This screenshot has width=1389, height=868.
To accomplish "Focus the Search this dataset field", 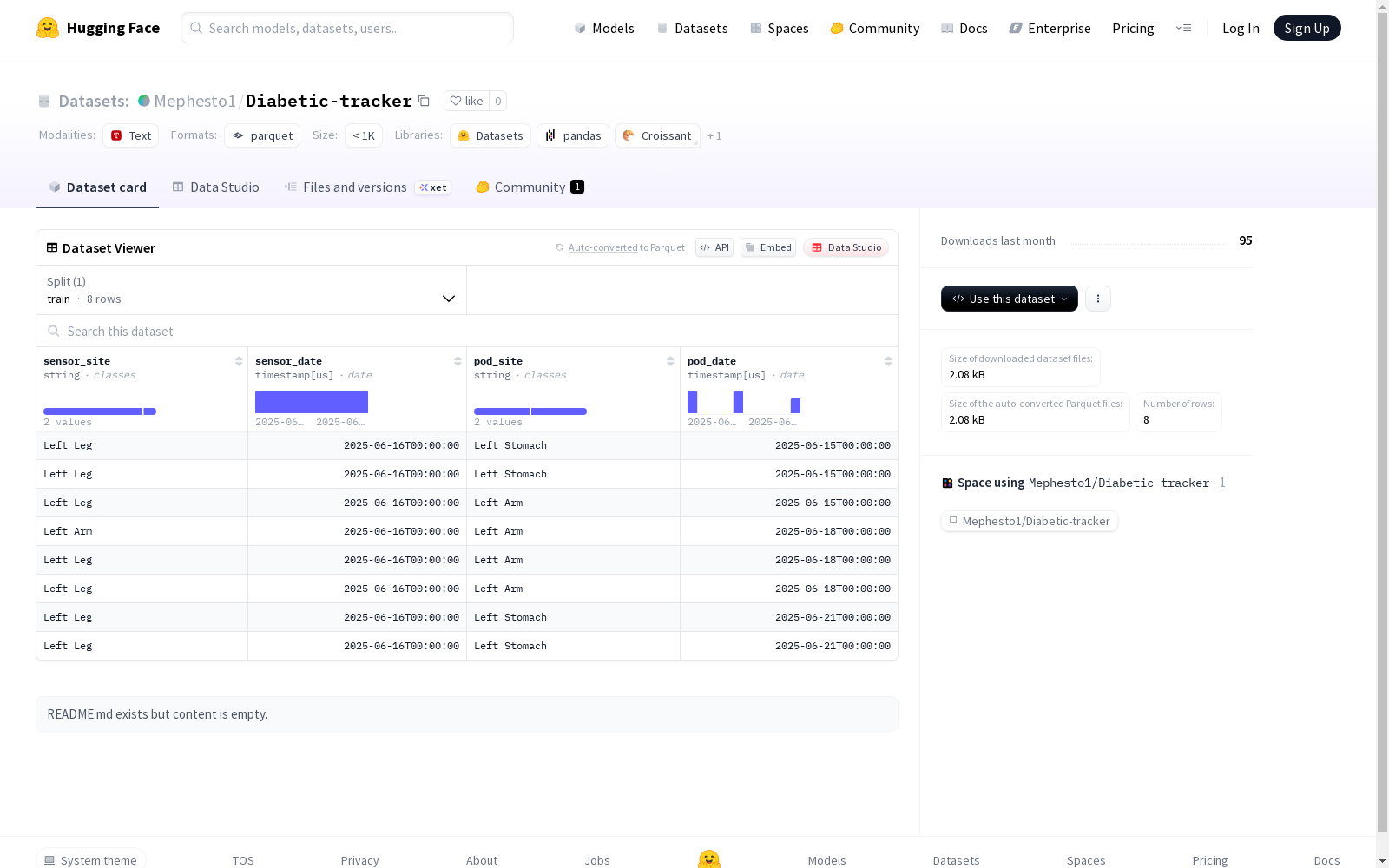I will tap(467, 331).
